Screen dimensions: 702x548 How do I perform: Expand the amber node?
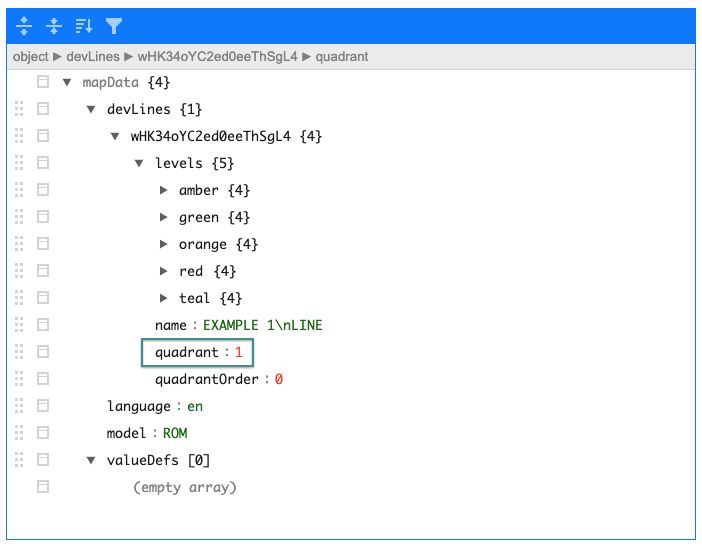click(x=163, y=190)
